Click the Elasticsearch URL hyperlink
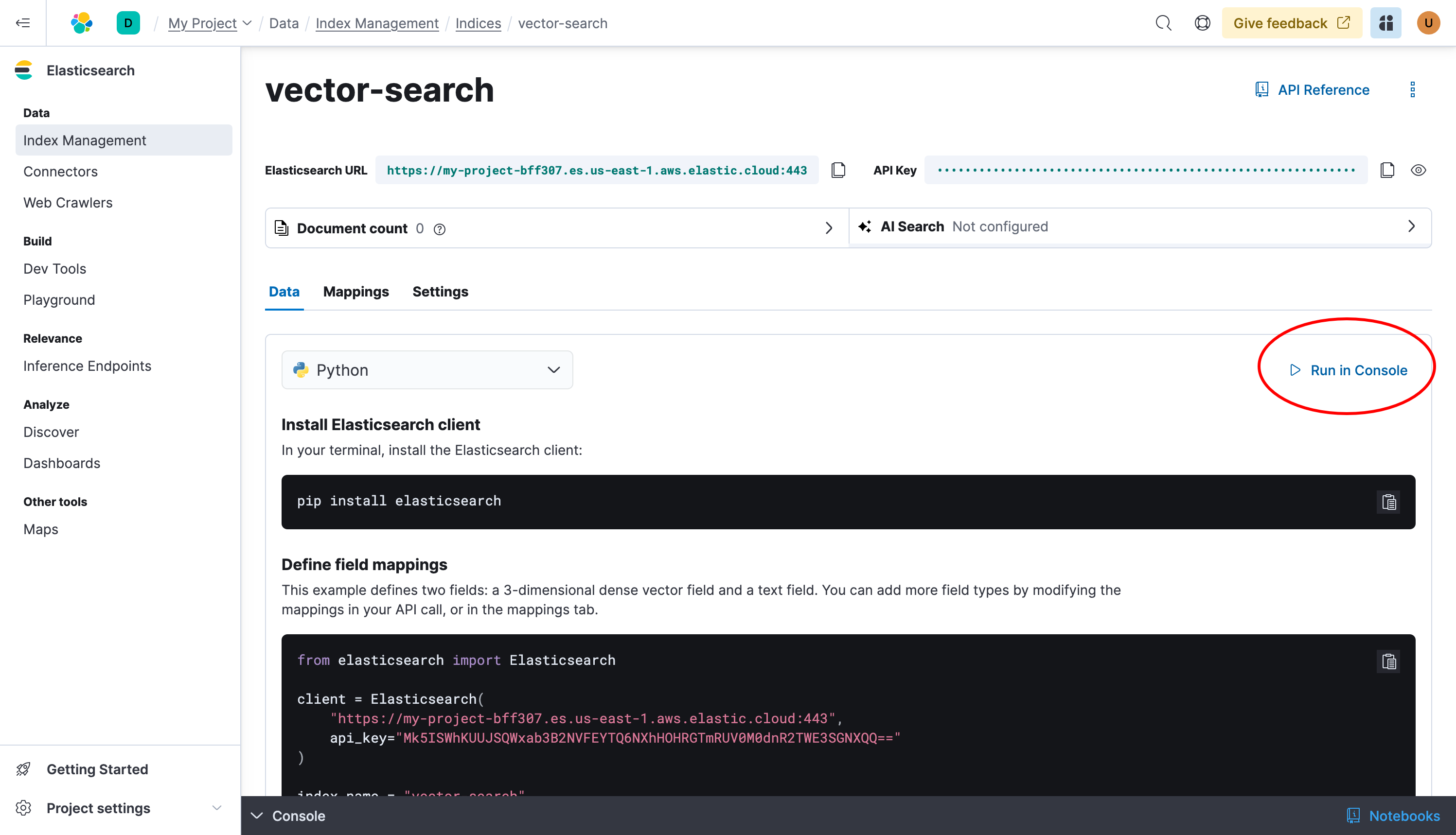This screenshot has width=1456, height=835. click(597, 170)
